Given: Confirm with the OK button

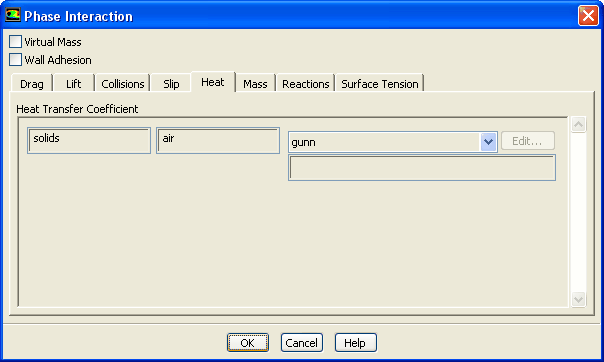Looking at the screenshot, I should click(248, 342).
